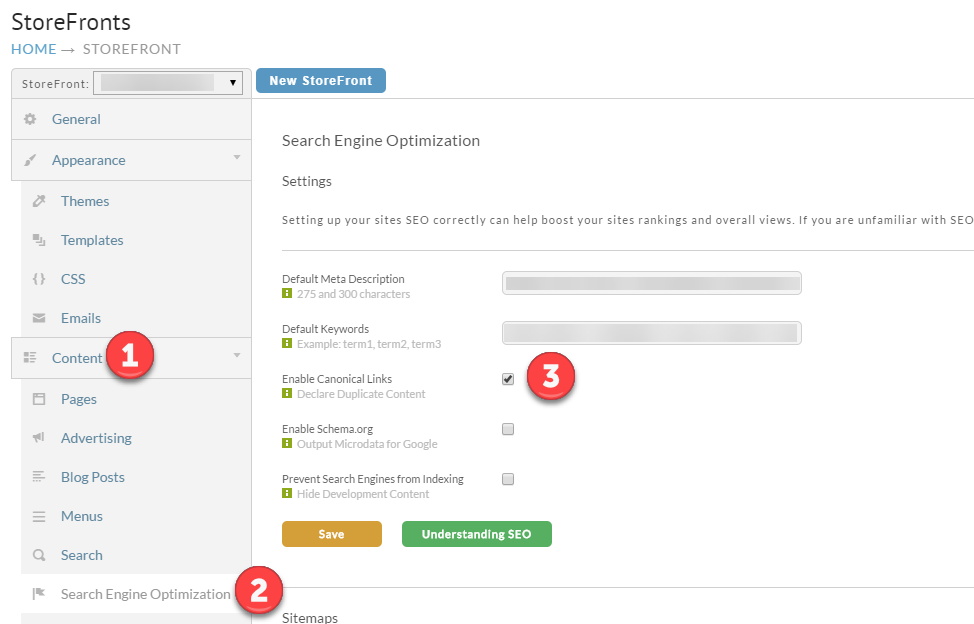The width and height of the screenshot is (974, 624).
Task: Click the Enable Schema.org label
Action: (327, 429)
